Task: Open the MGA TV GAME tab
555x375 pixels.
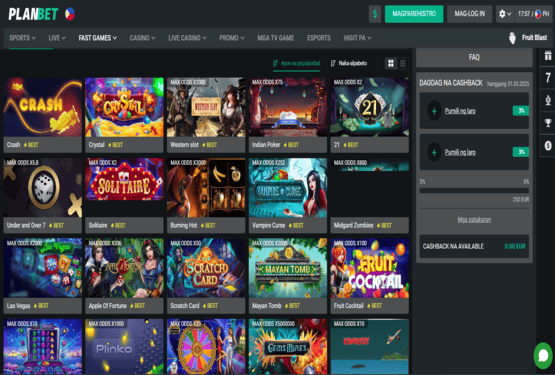Action: pyautogui.click(x=276, y=38)
